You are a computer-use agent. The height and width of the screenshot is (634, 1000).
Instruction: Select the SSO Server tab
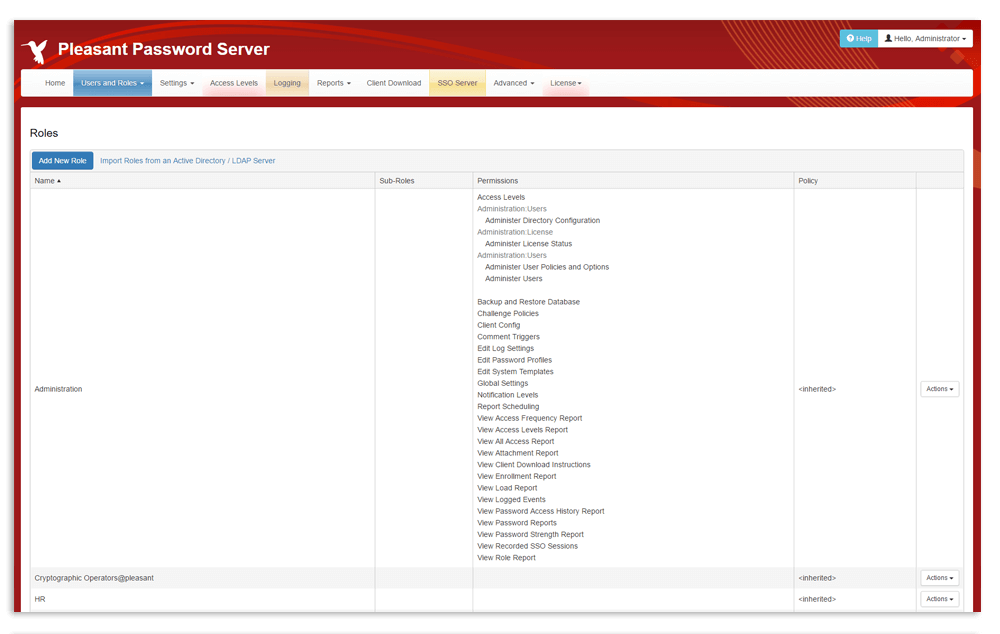[x=457, y=83]
